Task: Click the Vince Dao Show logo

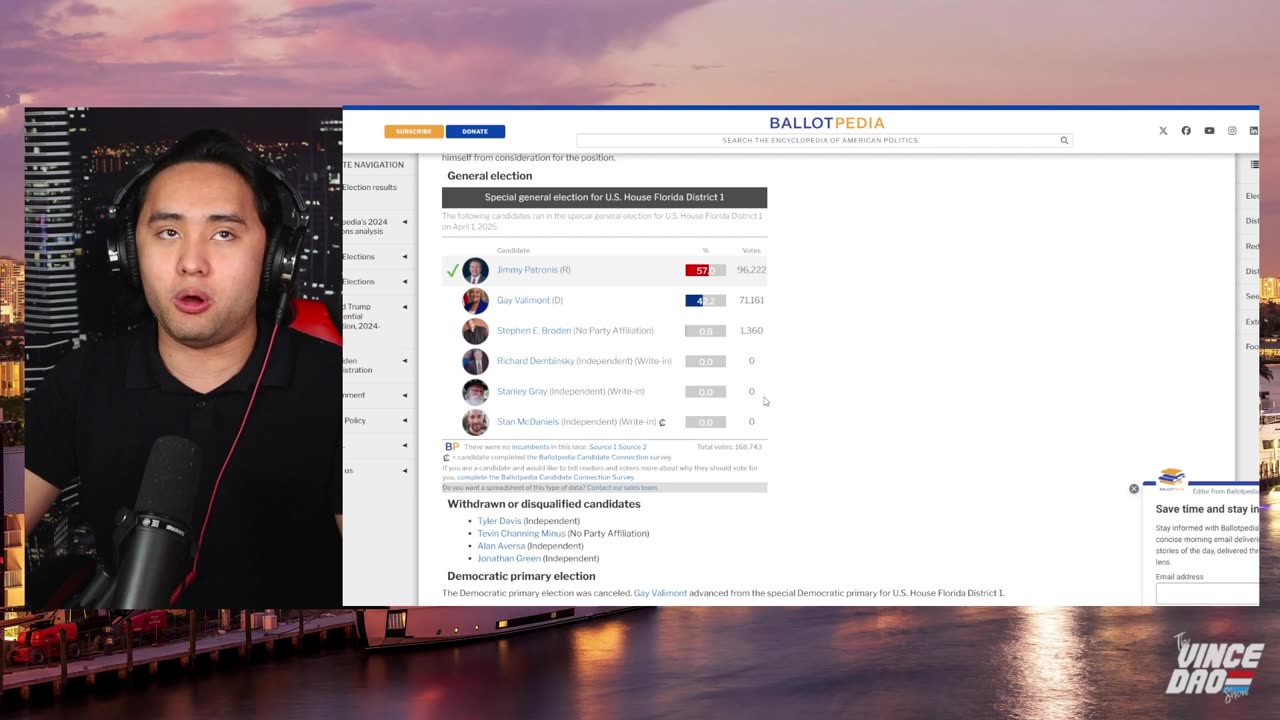Action: coord(1214,667)
